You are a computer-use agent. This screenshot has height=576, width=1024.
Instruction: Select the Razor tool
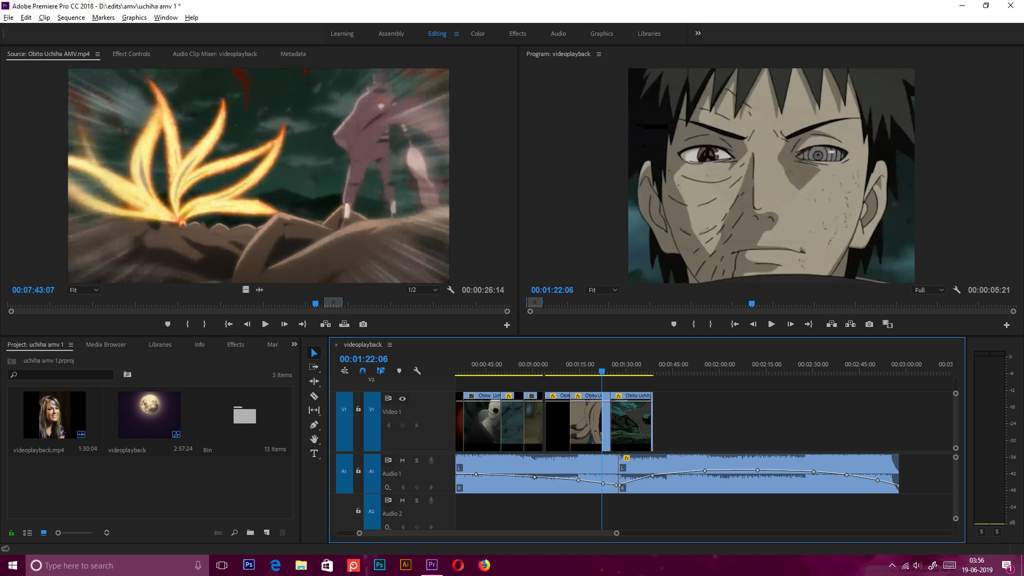(314, 396)
